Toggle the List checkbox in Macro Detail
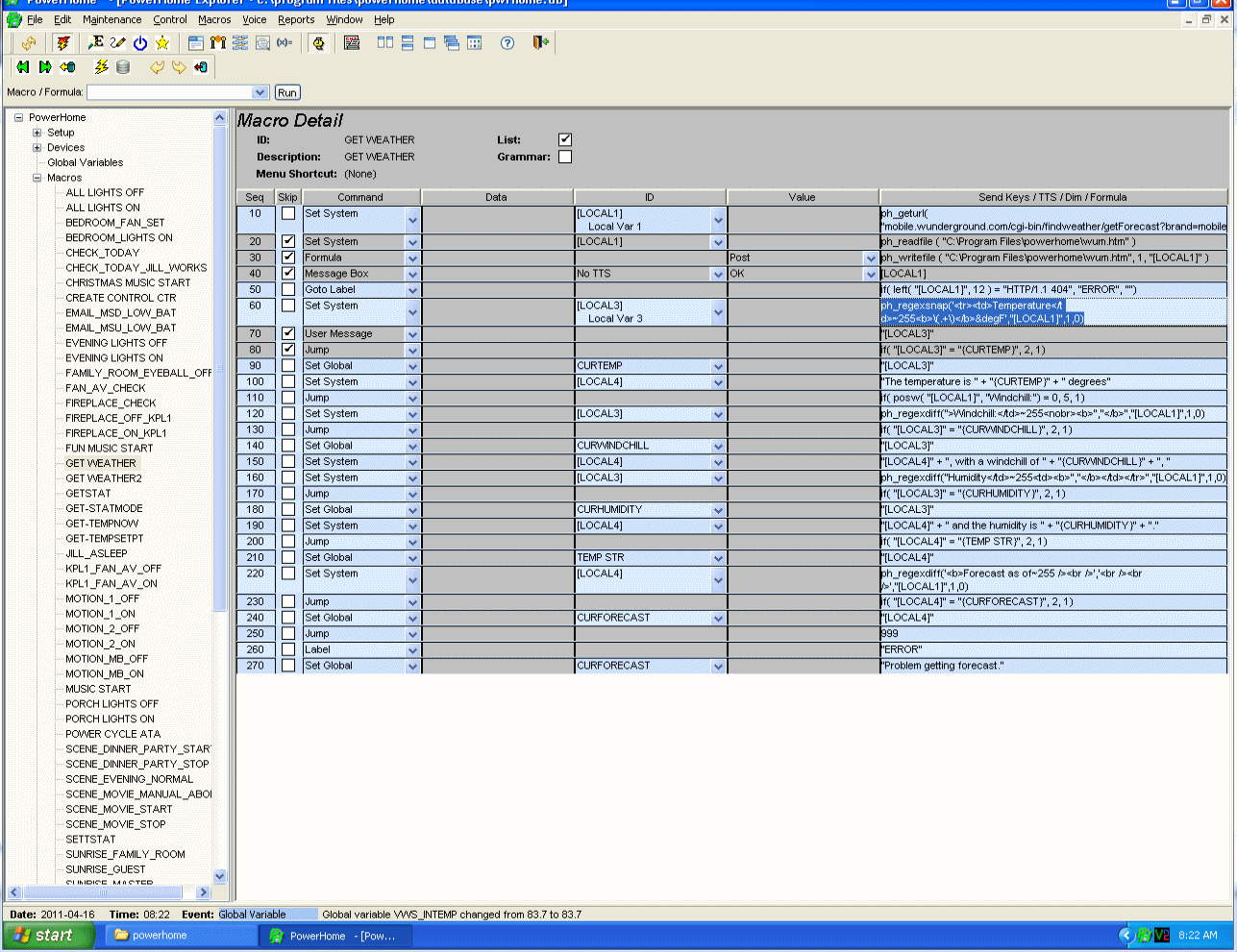The height and width of the screenshot is (952, 1237). coord(565,139)
